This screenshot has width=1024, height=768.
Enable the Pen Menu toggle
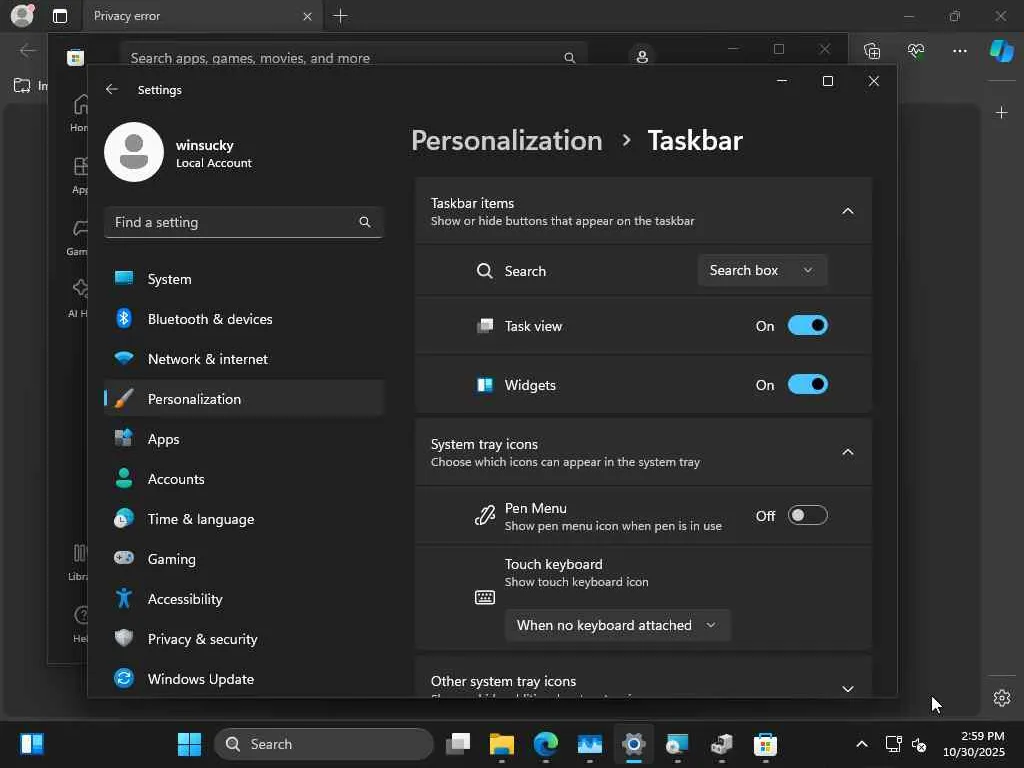[x=808, y=515]
